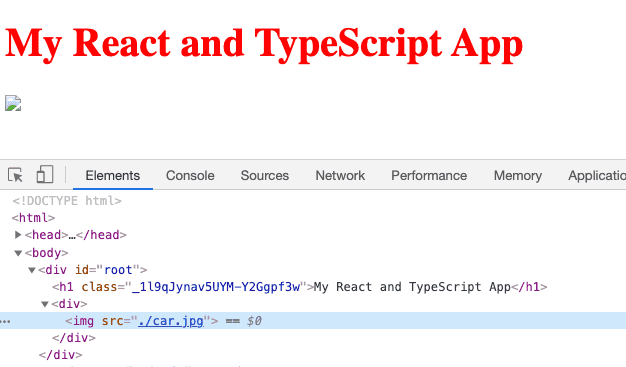Select the Memory tab
Screen dimensions: 626x367
pos(518,175)
